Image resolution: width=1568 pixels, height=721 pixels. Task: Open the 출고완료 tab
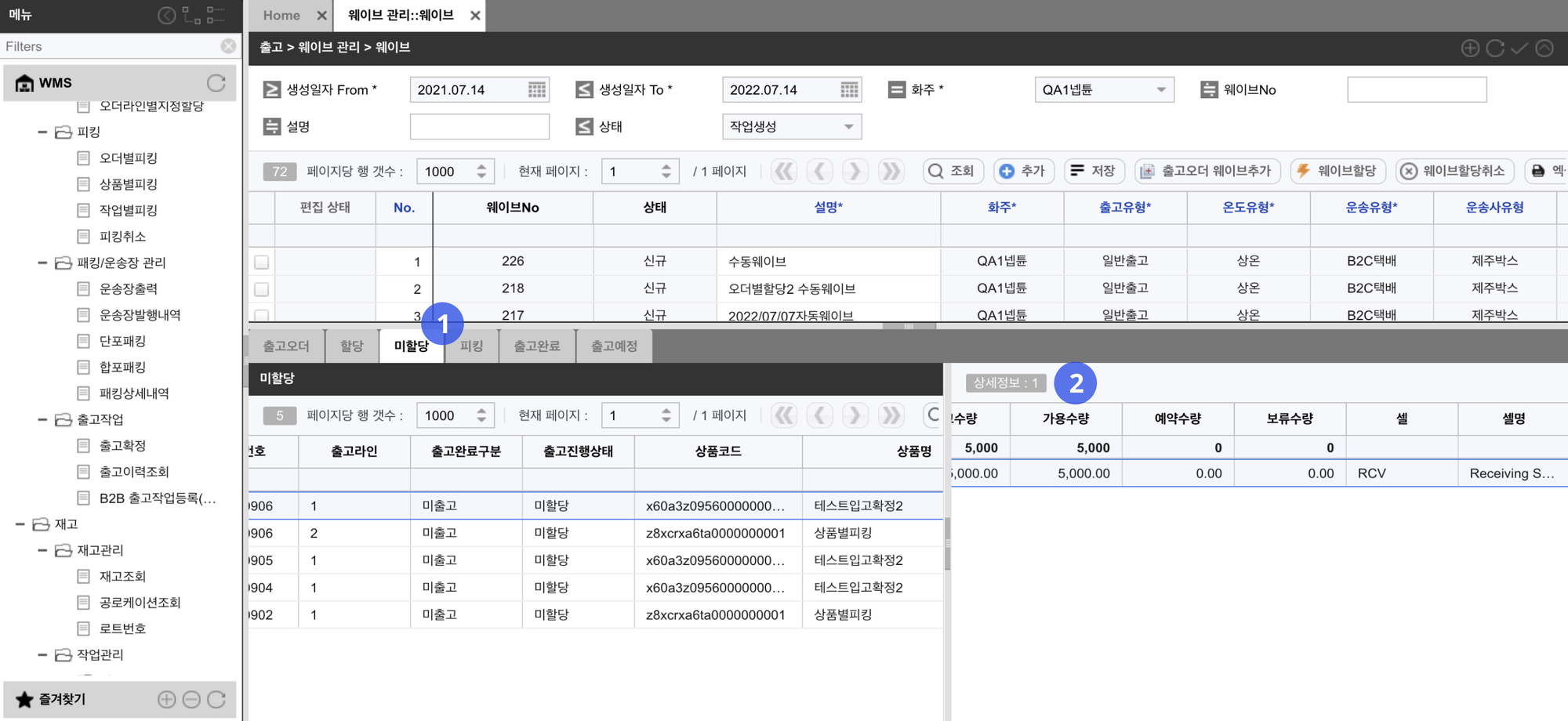[536, 346]
